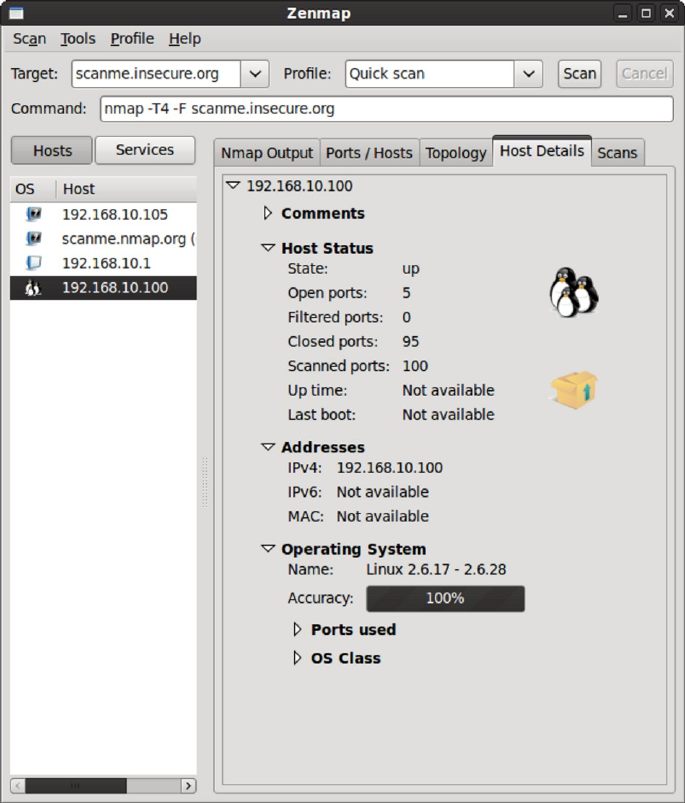Switch to the Topology tab

click(x=456, y=153)
